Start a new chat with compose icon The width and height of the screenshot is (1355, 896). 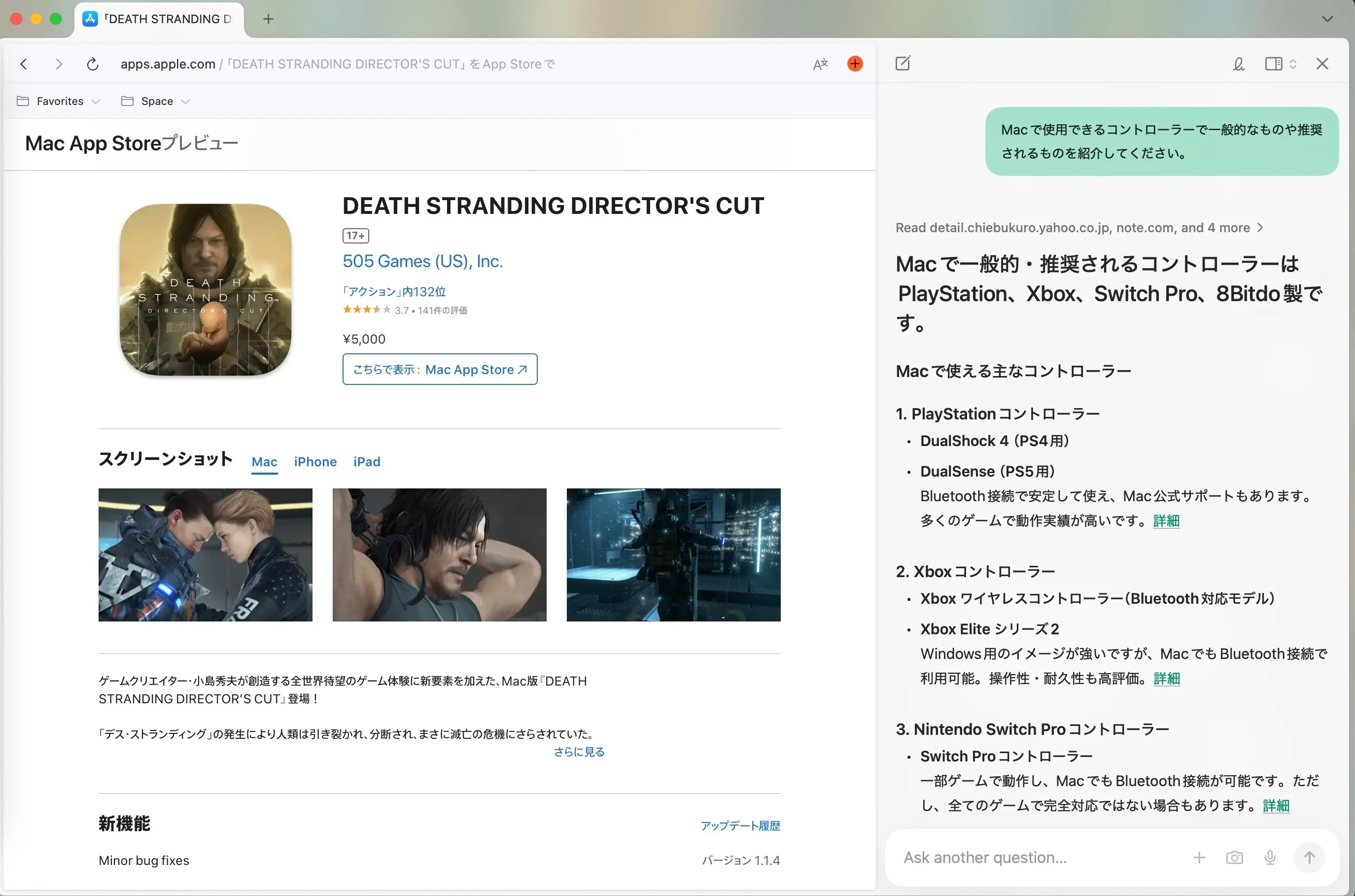[903, 64]
